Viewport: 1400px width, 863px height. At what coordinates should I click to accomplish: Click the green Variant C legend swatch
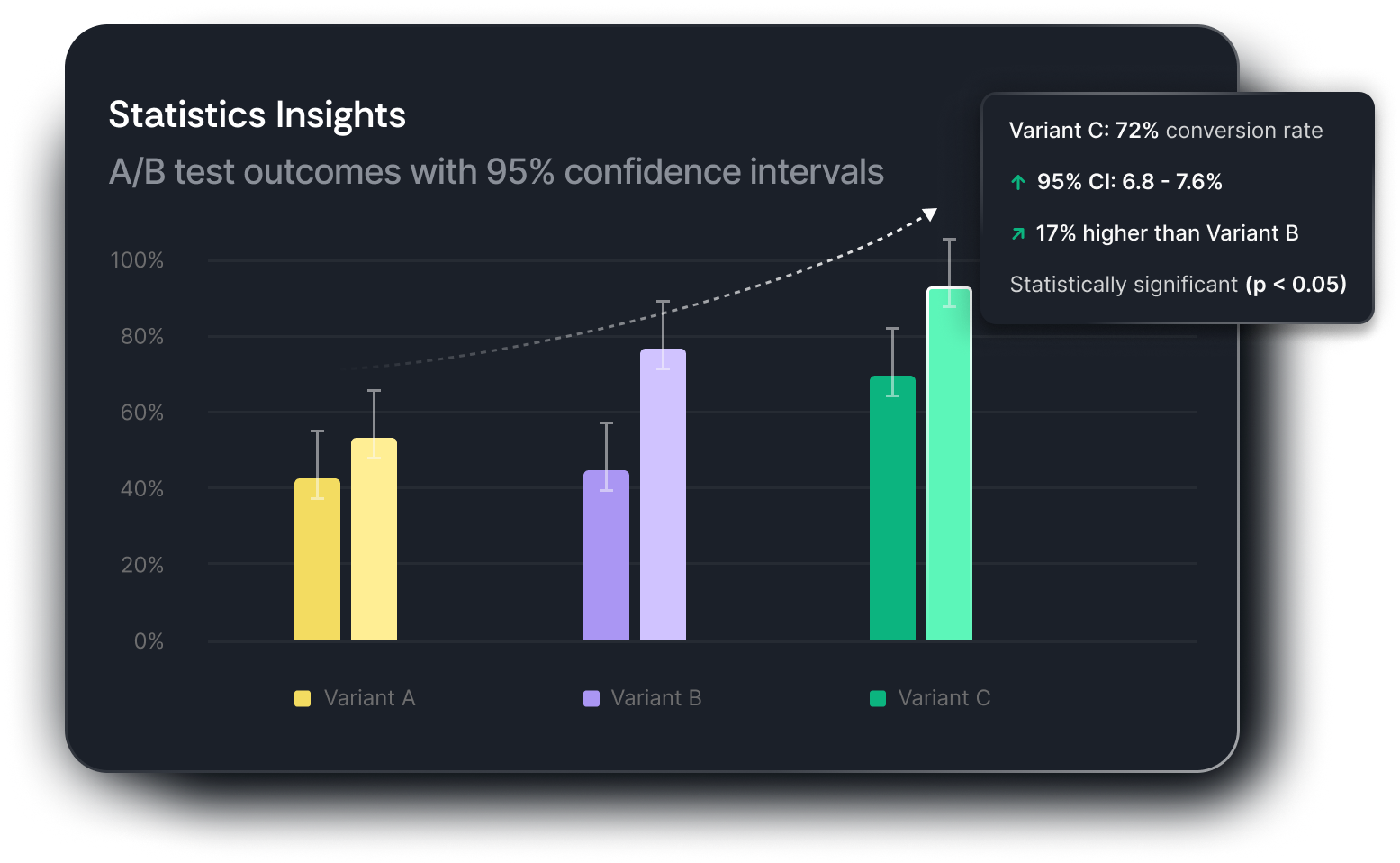point(878,698)
